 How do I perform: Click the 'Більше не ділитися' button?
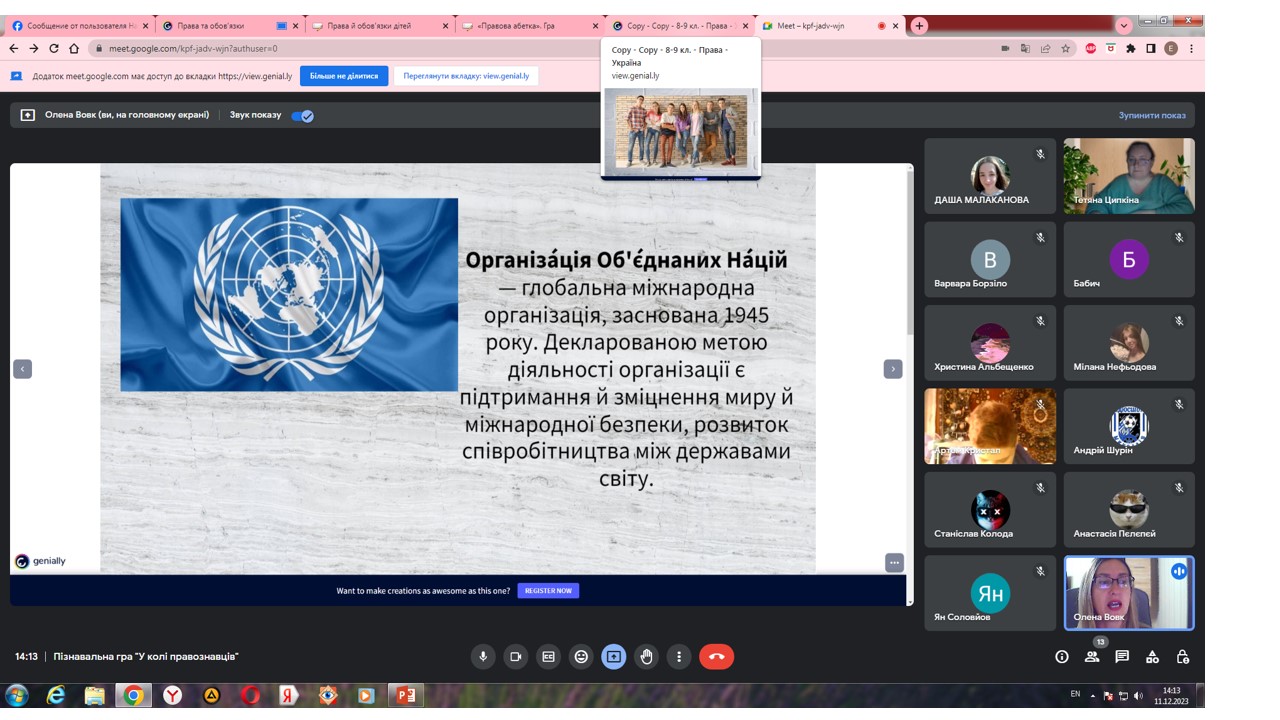click(344, 76)
